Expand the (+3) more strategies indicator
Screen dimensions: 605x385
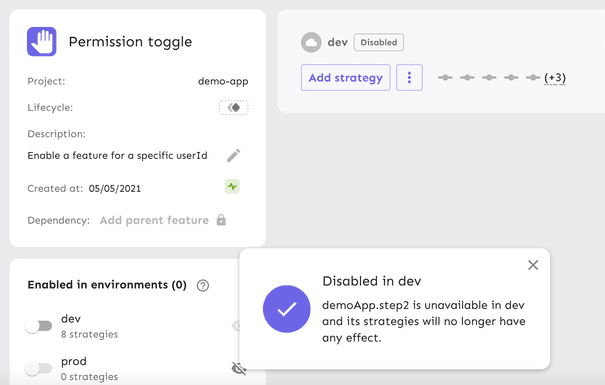[x=555, y=78]
